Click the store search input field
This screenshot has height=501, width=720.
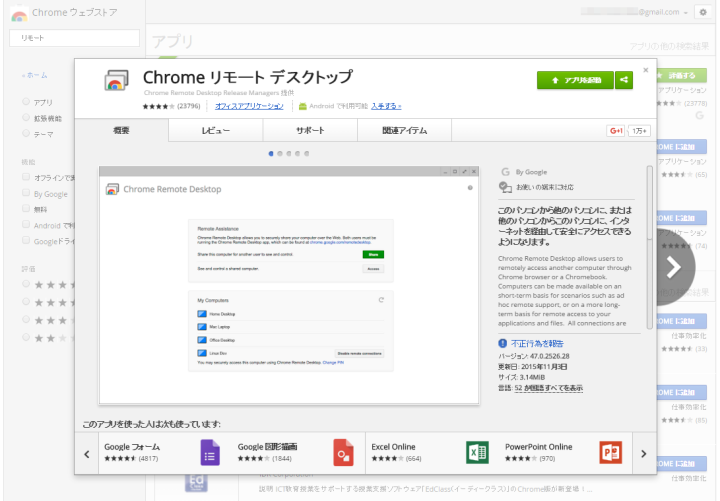(x=72, y=37)
